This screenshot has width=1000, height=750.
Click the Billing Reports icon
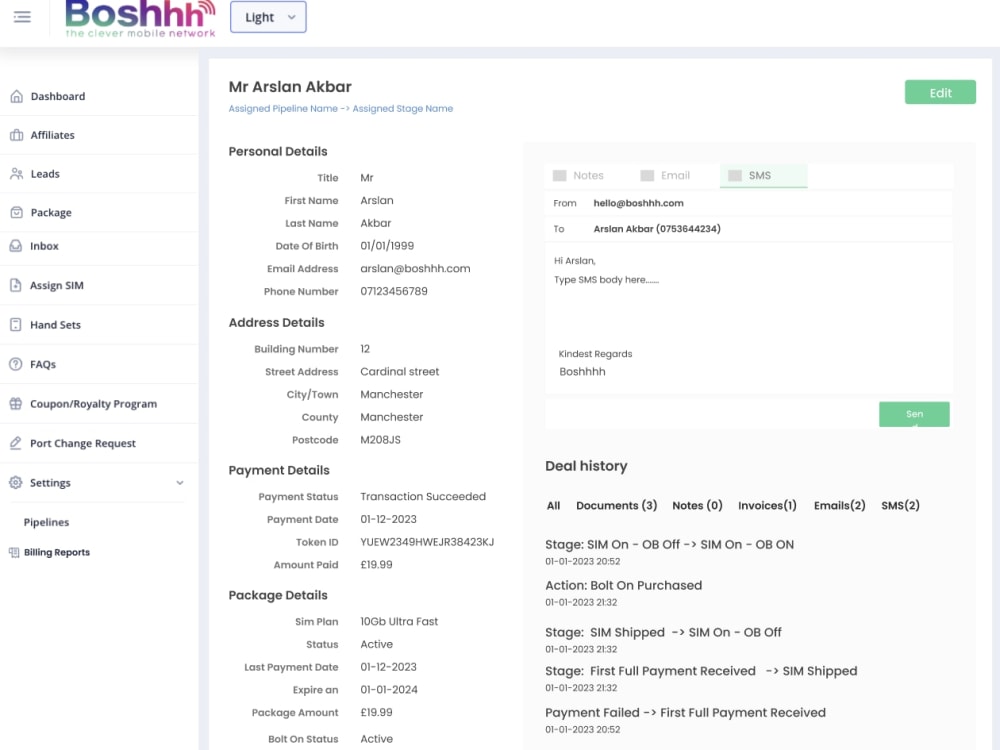14,552
